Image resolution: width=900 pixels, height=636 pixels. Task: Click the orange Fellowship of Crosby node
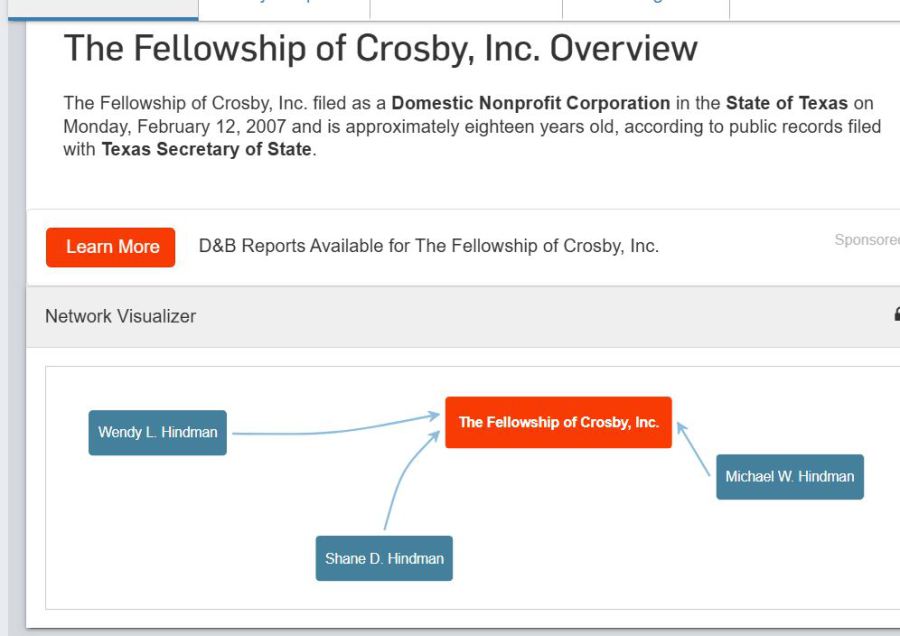tap(558, 422)
